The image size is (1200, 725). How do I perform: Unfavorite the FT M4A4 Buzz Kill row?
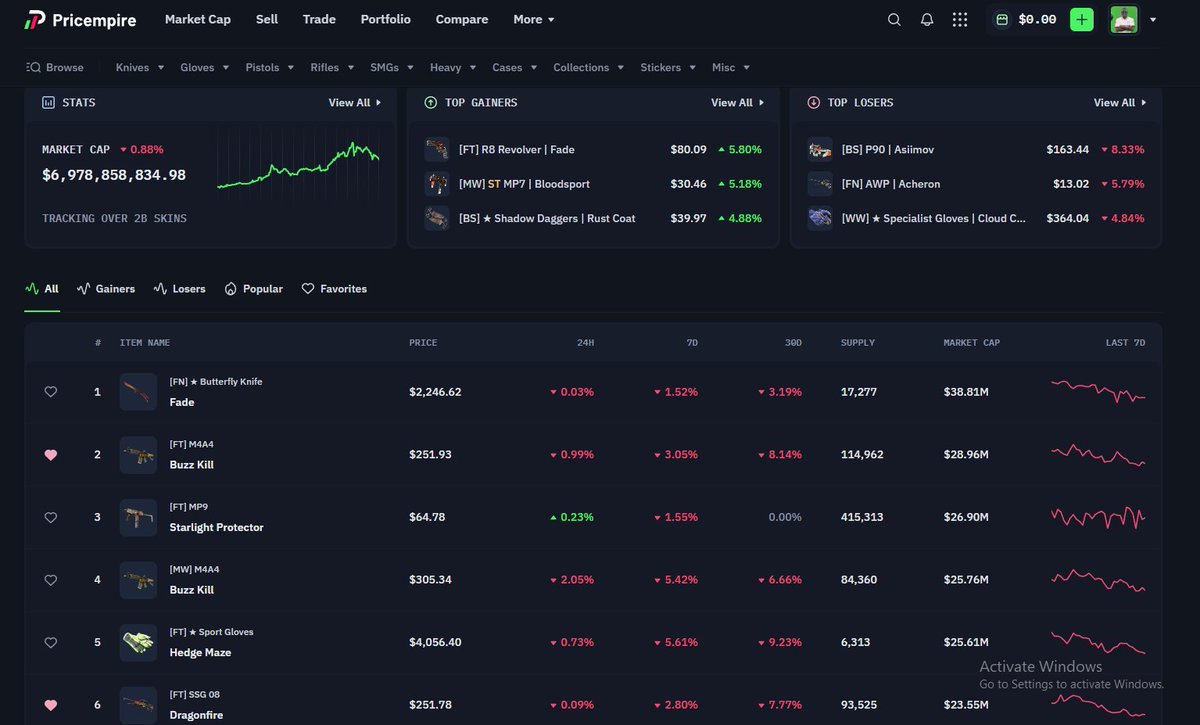tap(51, 455)
